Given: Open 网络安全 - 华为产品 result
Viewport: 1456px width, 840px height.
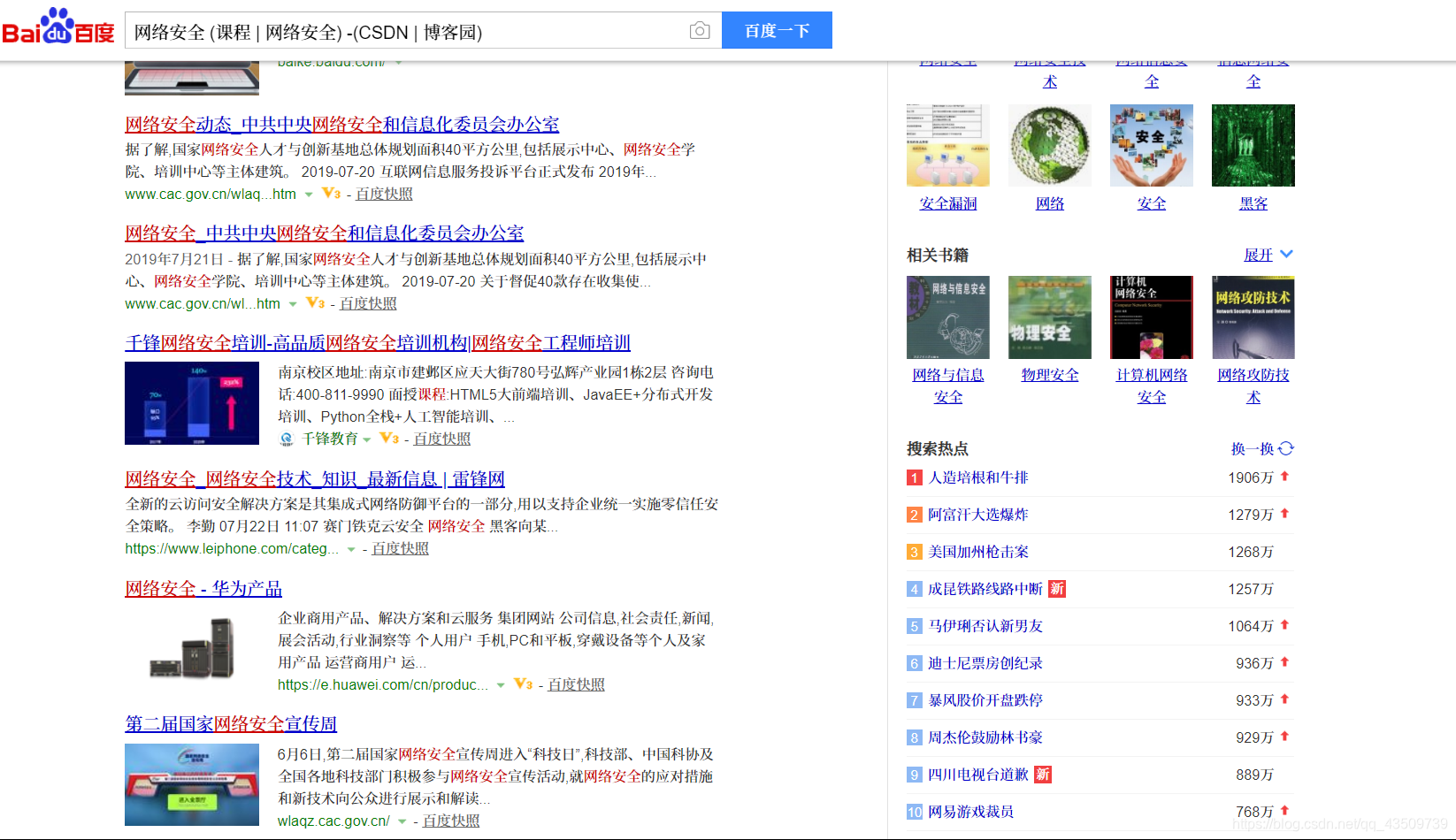Looking at the screenshot, I should [203, 589].
